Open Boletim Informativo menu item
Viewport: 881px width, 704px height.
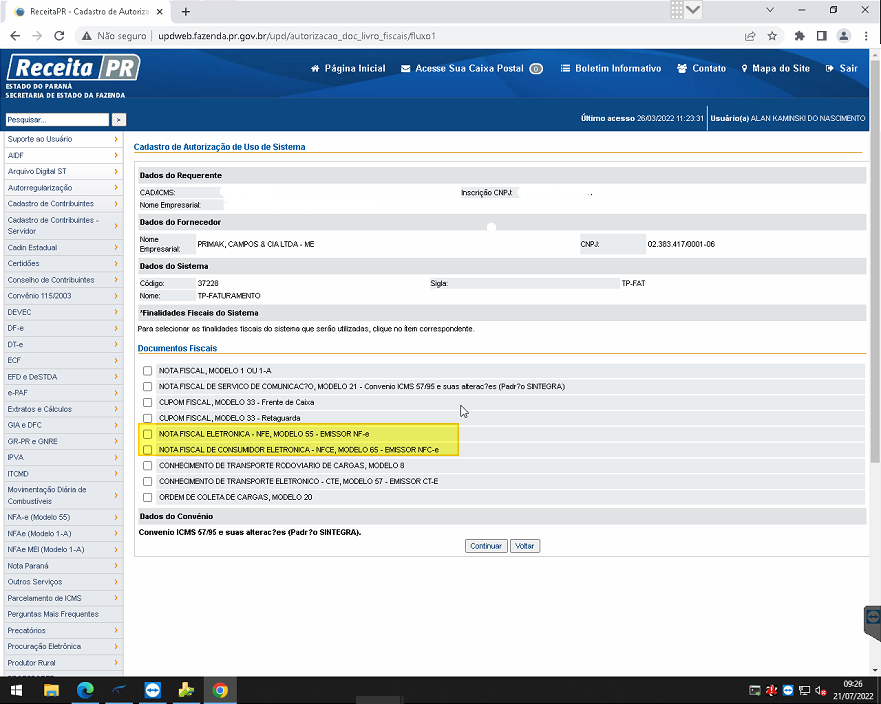tap(611, 69)
